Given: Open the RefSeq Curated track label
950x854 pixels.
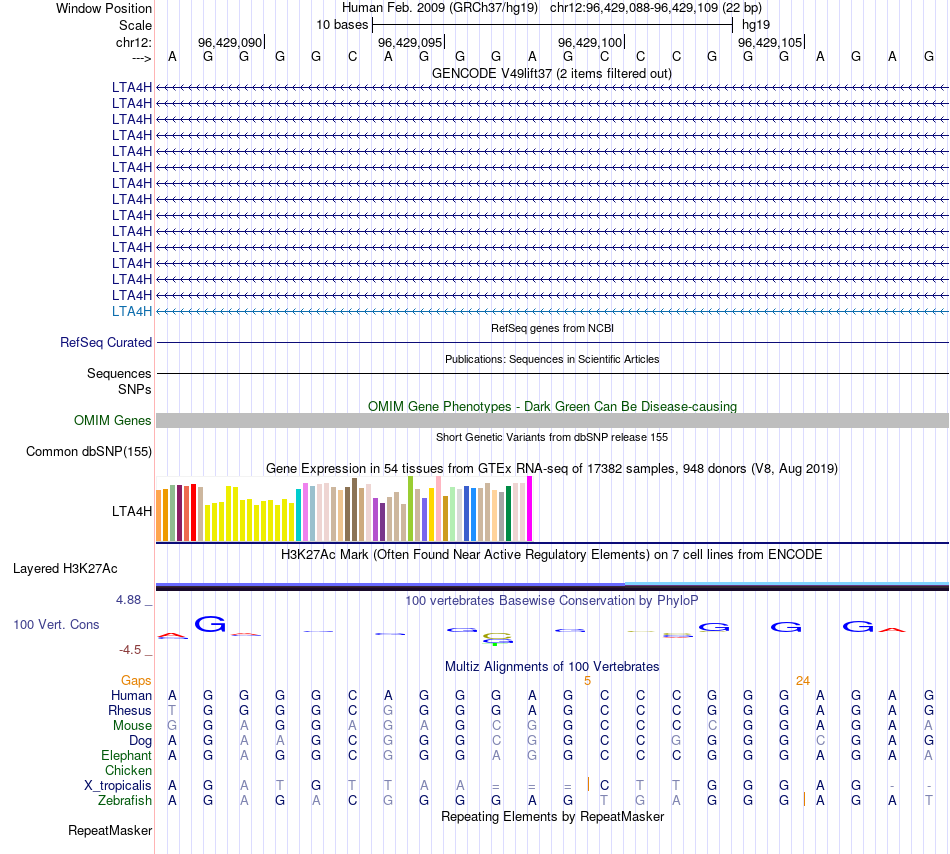Looking at the screenshot, I should 106,342.
